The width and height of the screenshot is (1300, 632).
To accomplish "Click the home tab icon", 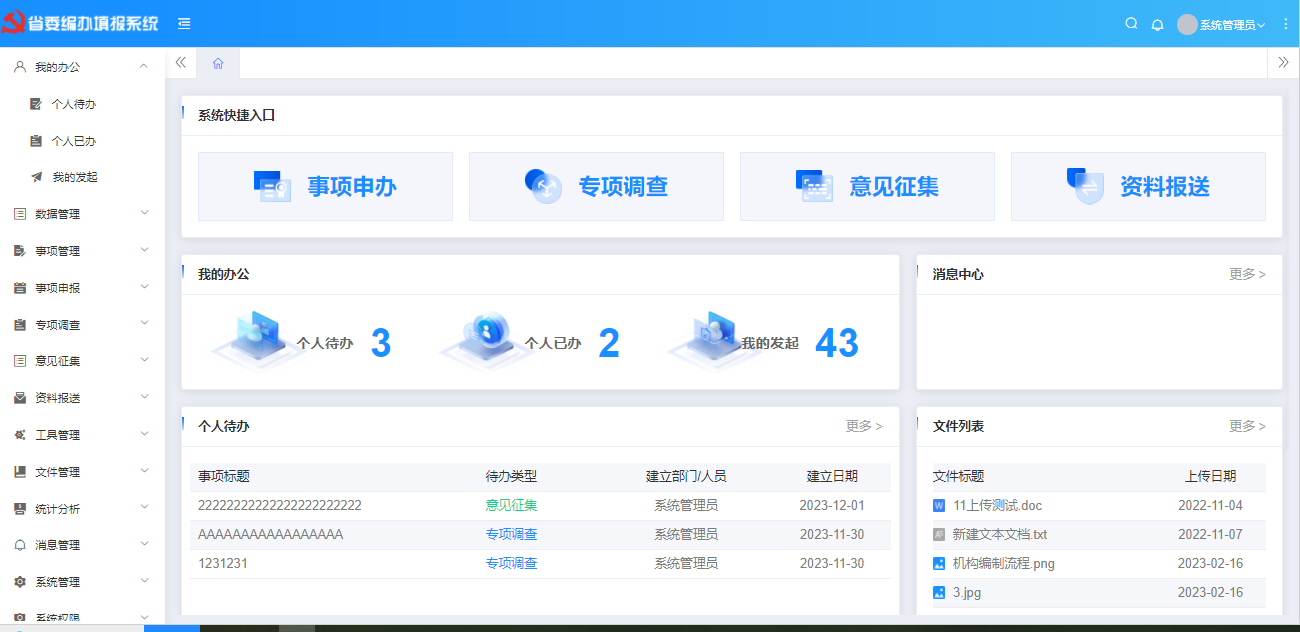I will pyautogui.click(x=218, y=63).
